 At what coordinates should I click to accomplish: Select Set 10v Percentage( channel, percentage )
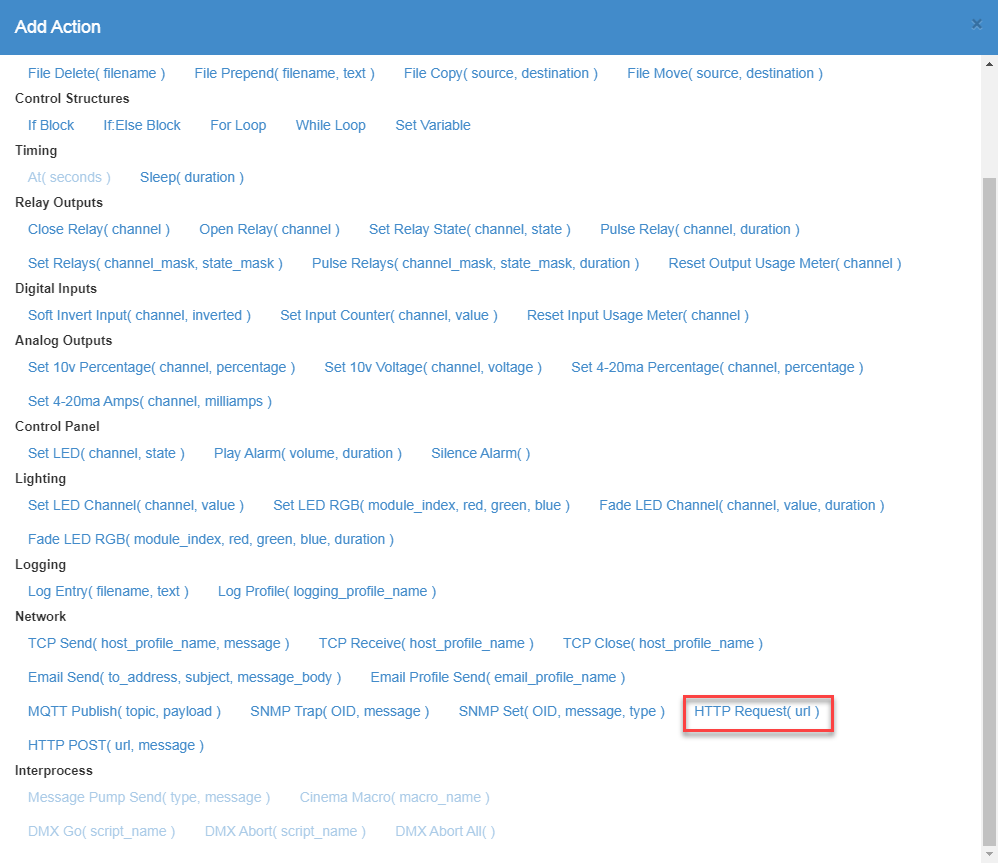(x=161, y=368)
